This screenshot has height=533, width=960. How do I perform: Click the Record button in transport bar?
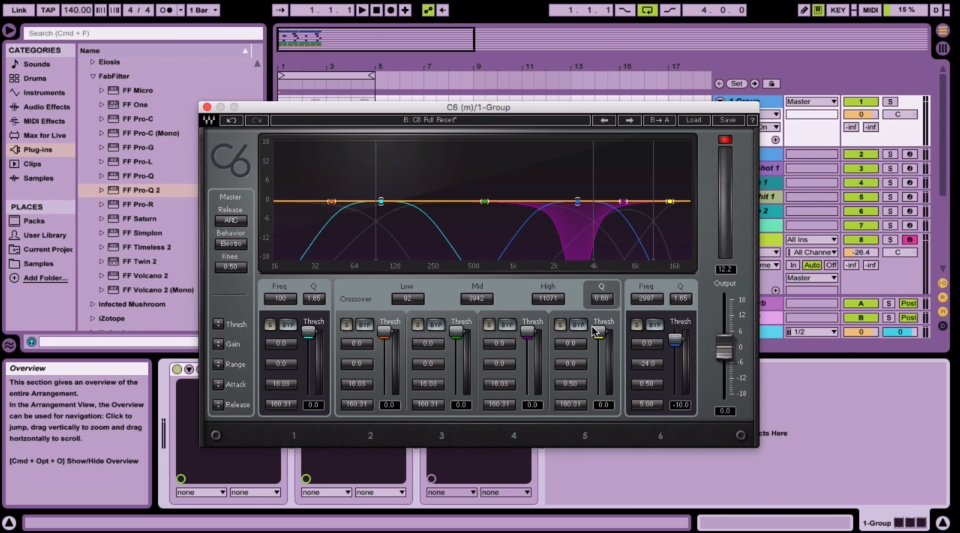tap(391, 10)
